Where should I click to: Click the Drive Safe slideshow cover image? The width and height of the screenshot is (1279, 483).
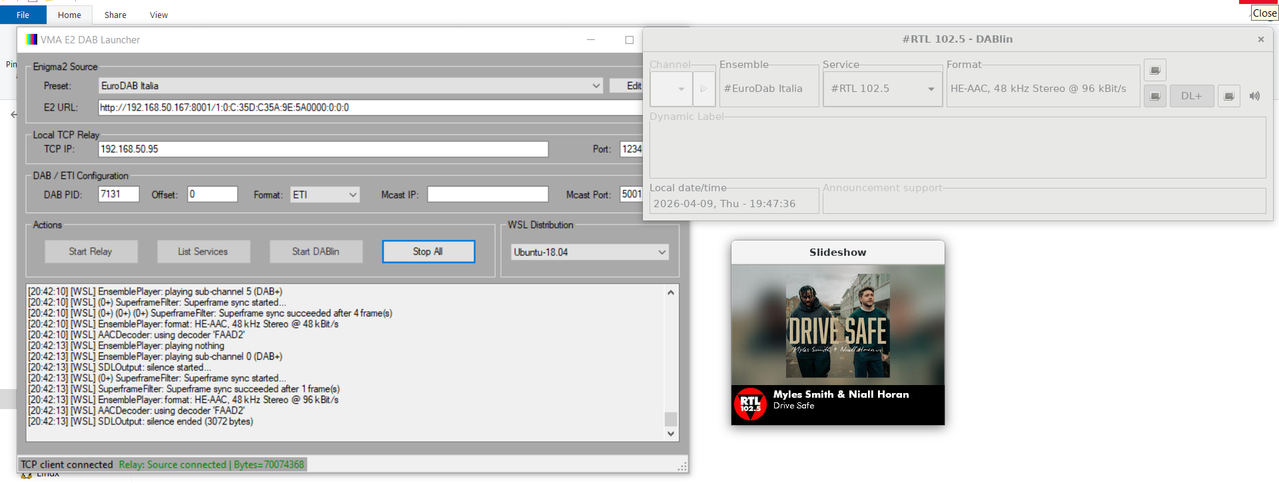point(838,325)
